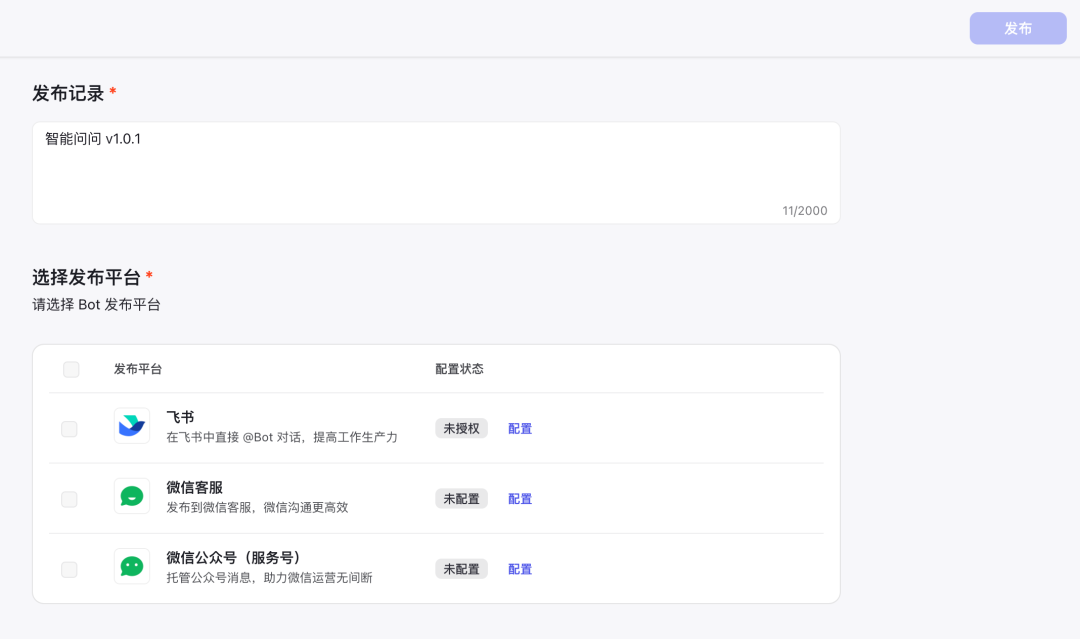Toggle the select-all checkbox in table header
The width and height of the screenshot is (1080, 639).
71,369
